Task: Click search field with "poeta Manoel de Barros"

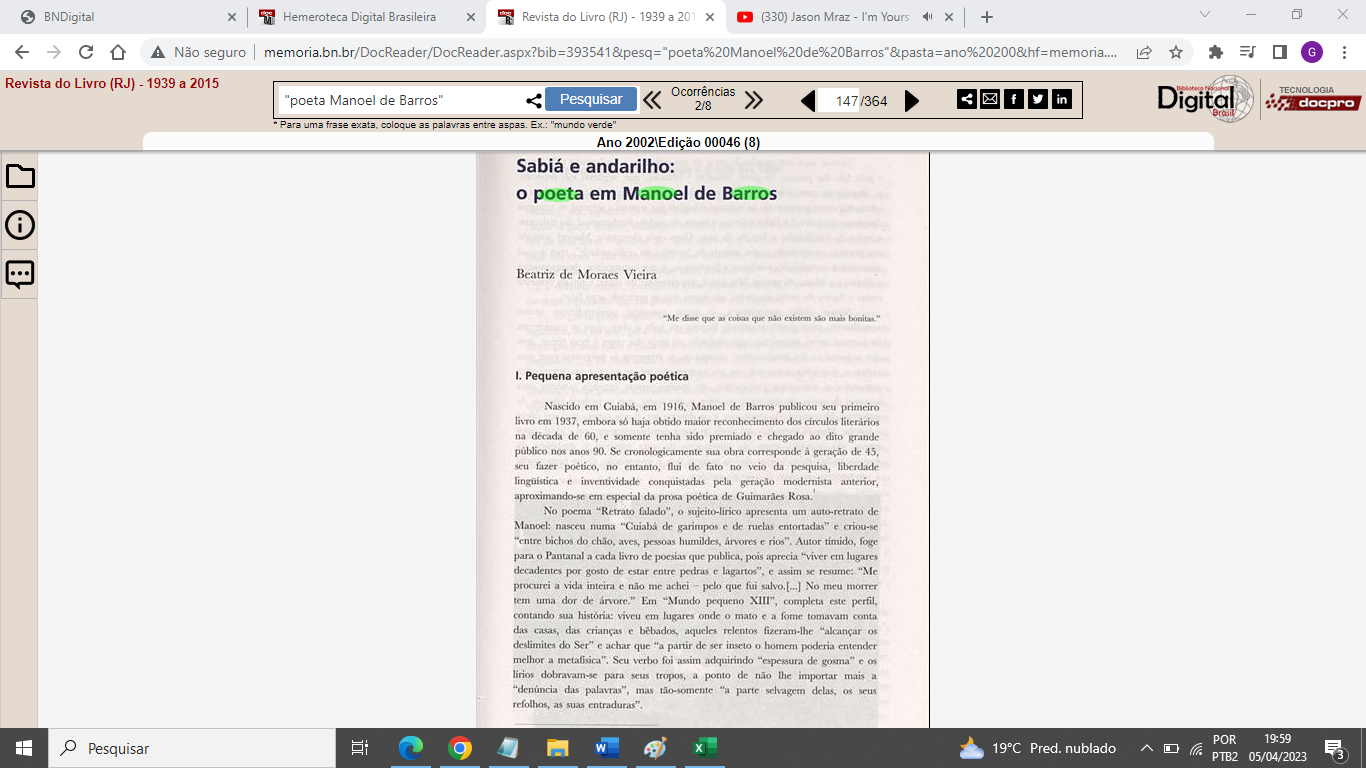Action: tap(400, 100)
